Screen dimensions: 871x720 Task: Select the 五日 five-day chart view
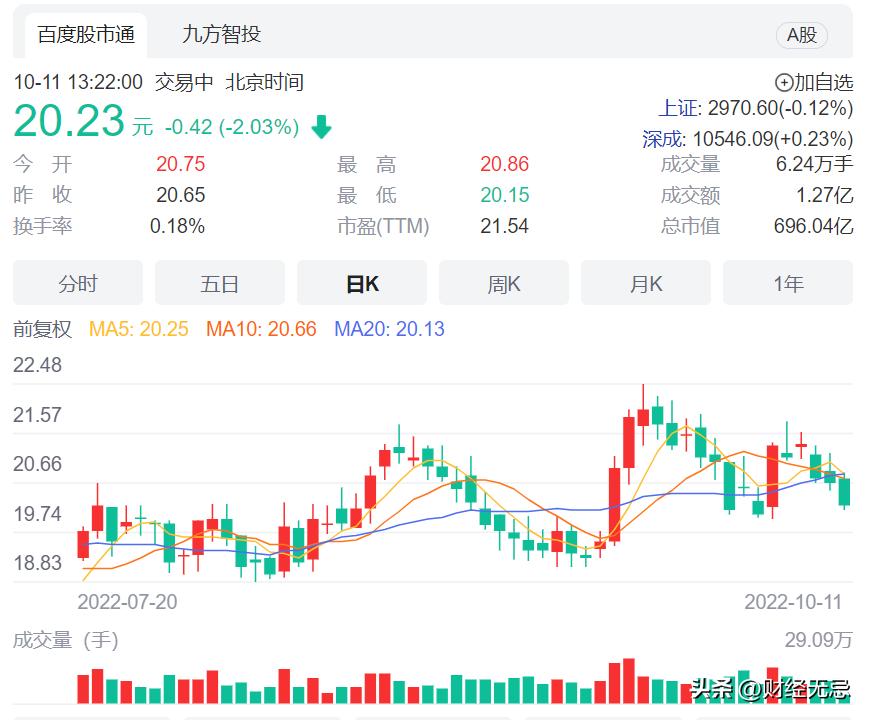(x=219, y=283)
